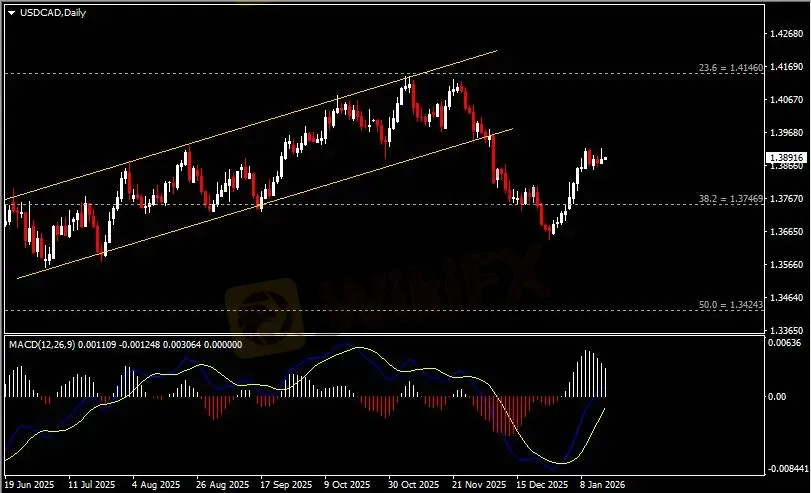Open the chart menu arrow beside USDCAD,Daily

coord(11,12)
